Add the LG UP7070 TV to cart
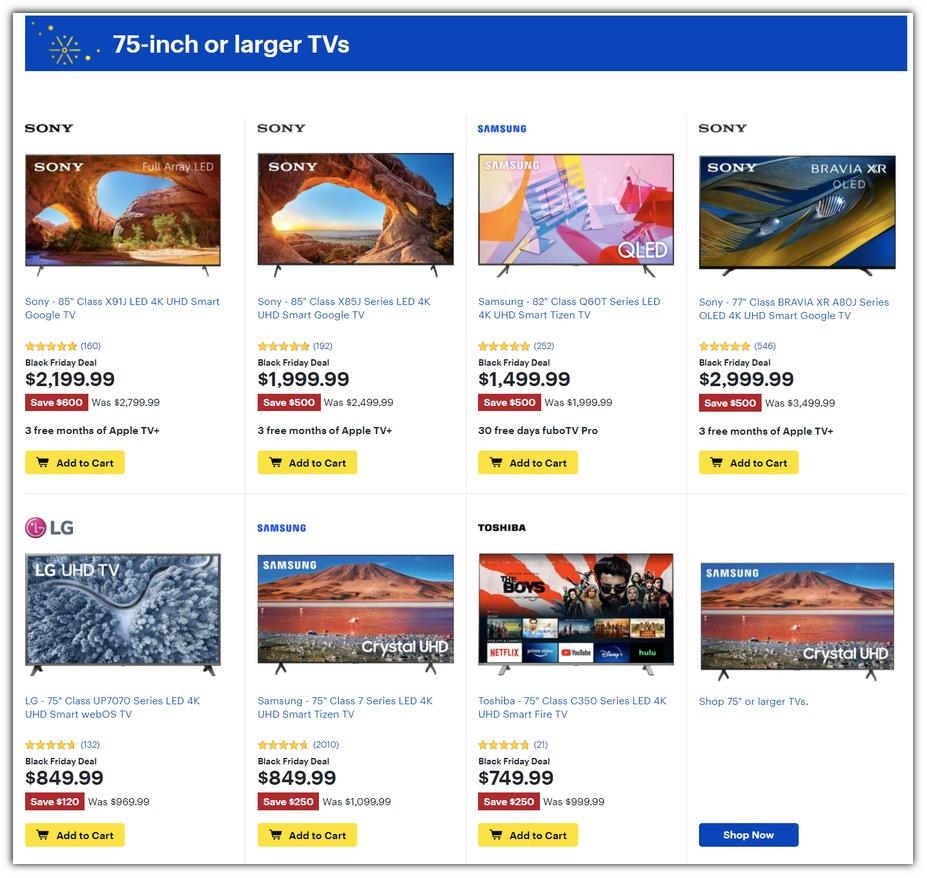This screenshot has height=878, width=927. (74, 835)
